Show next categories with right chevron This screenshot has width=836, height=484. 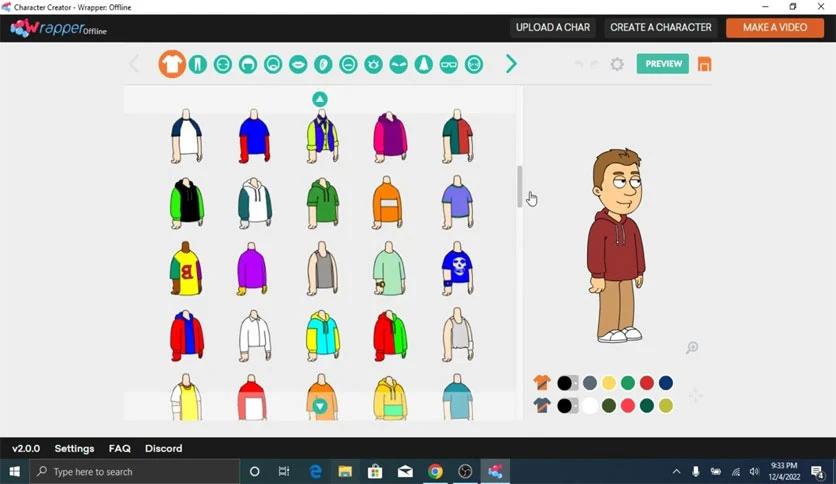(x=511, y=64)
